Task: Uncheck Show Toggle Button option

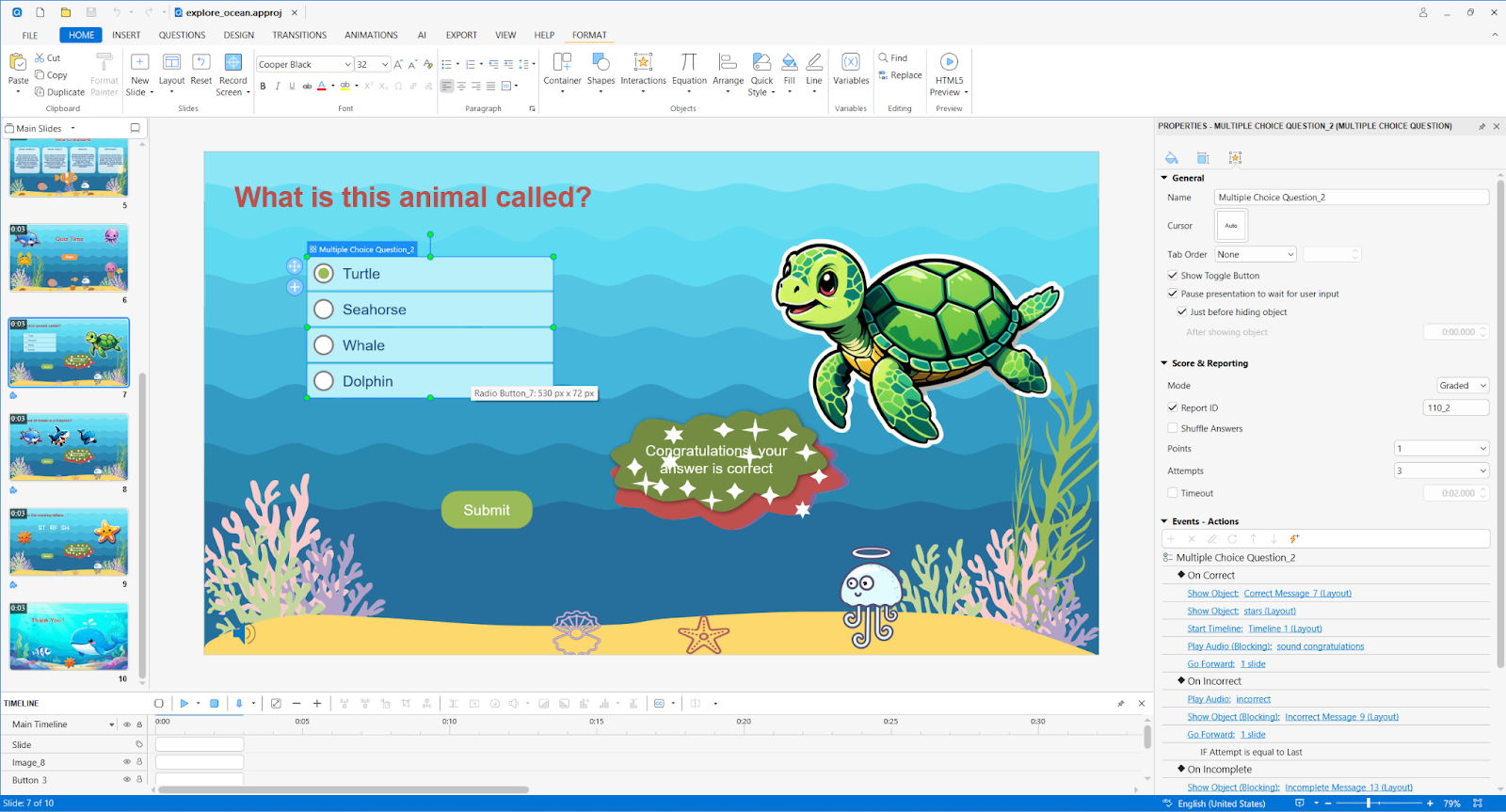Action: click(x=1173, y=276)
